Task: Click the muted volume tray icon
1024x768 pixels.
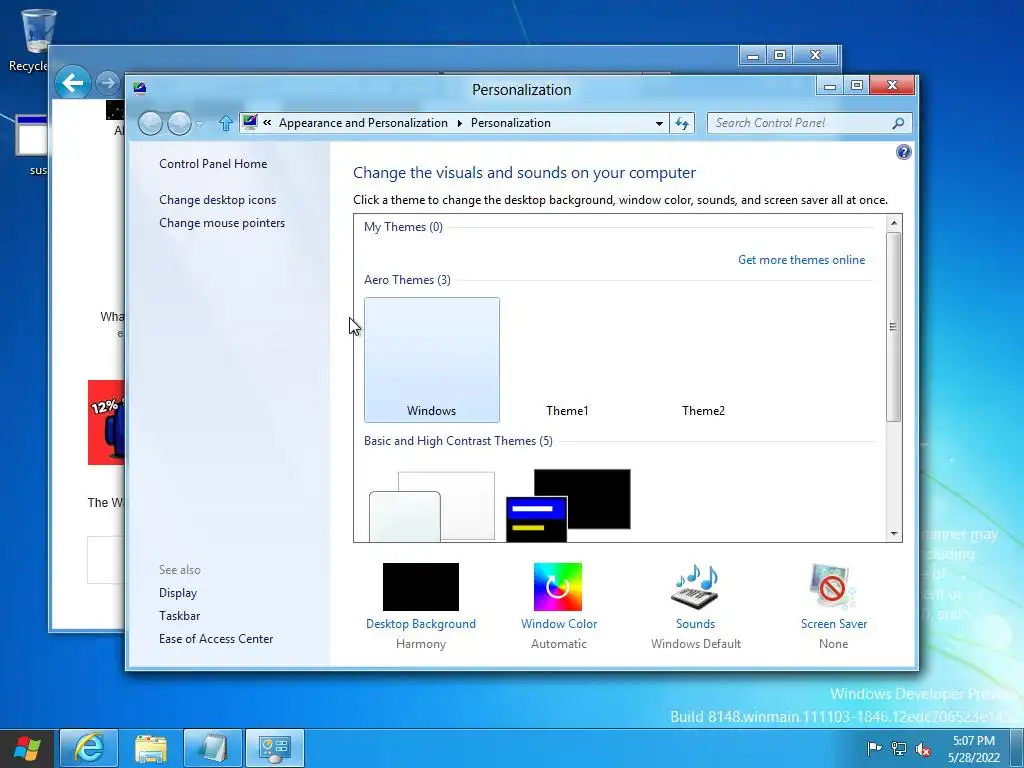Action: [923, 748]
